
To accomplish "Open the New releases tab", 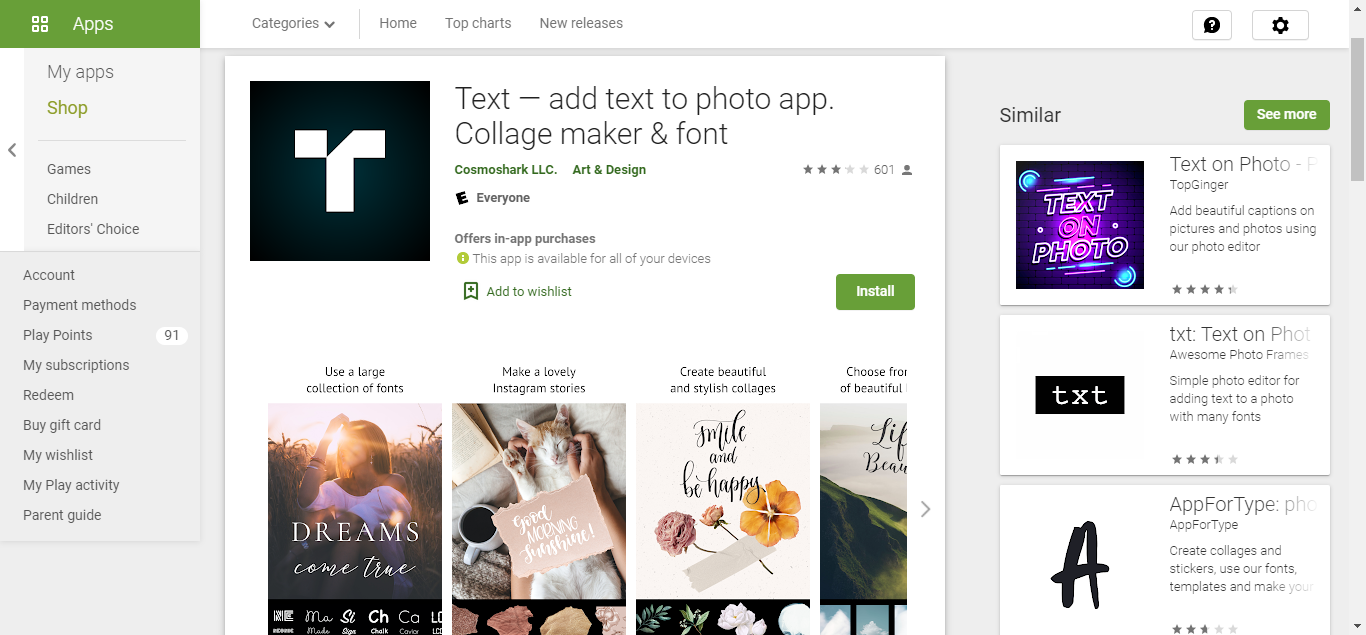I will pos(581,23).
